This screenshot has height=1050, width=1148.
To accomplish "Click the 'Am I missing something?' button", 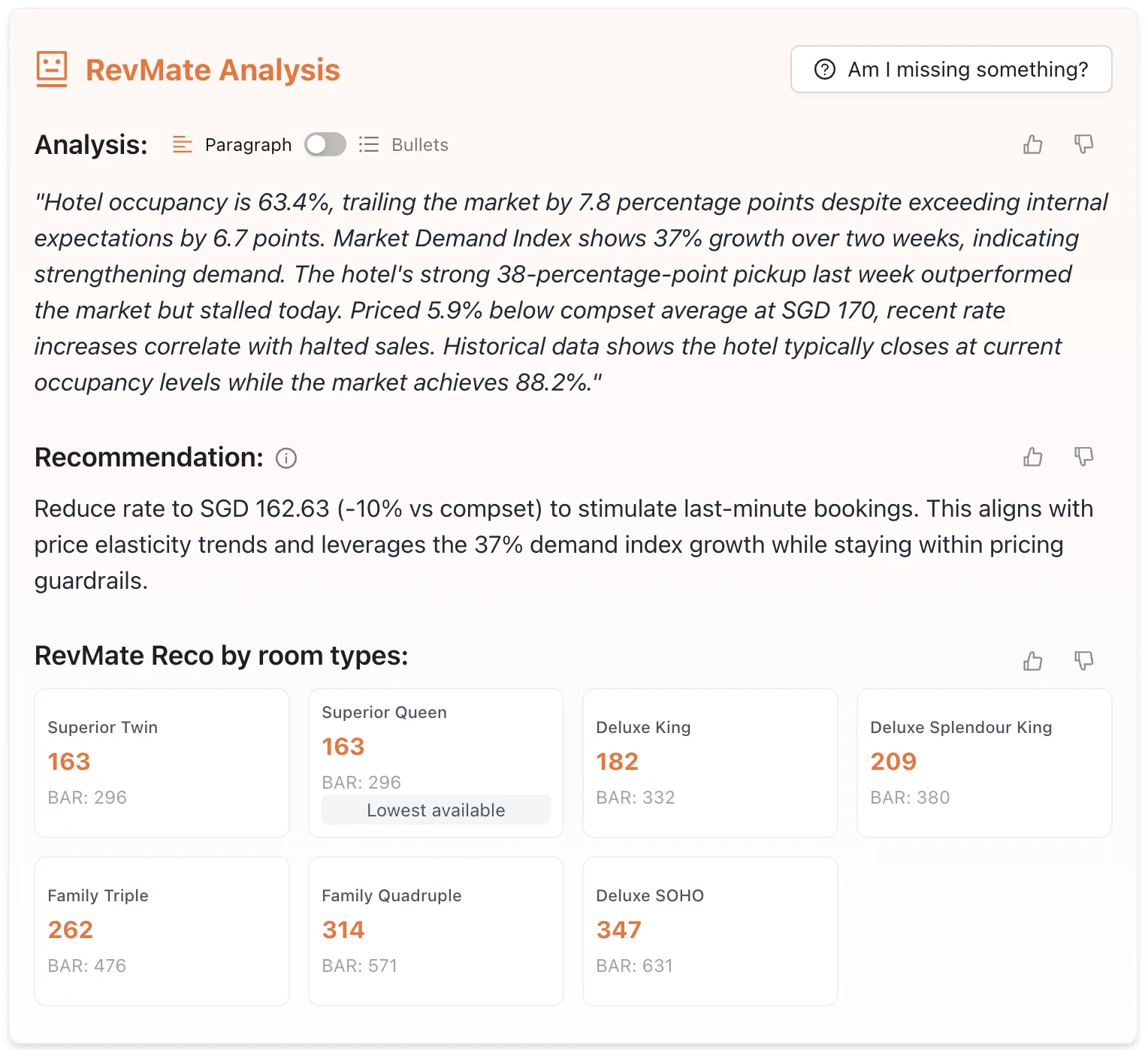I will pos(951,69).
